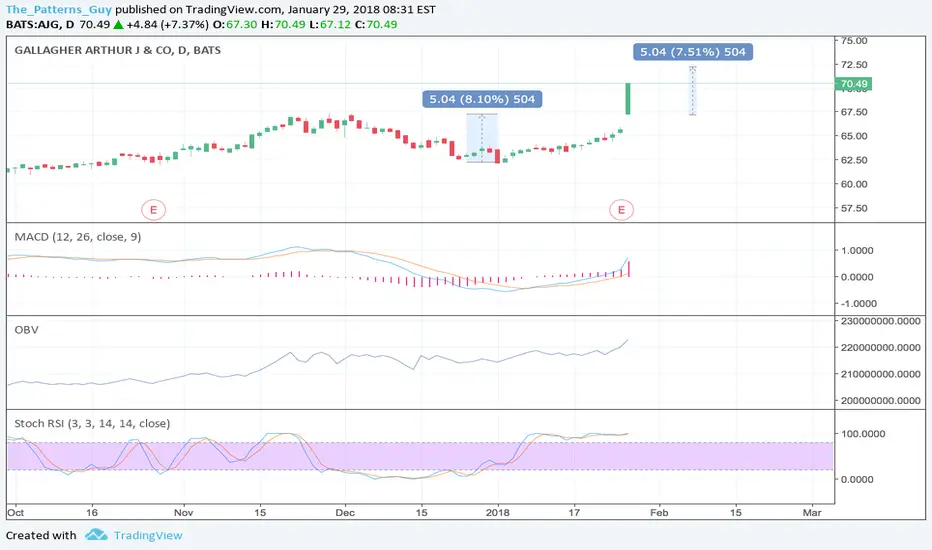Click the GALLAGHER ARTHUR J & CO chart title
The image size is (932, 550).
[x=118, y=50]
